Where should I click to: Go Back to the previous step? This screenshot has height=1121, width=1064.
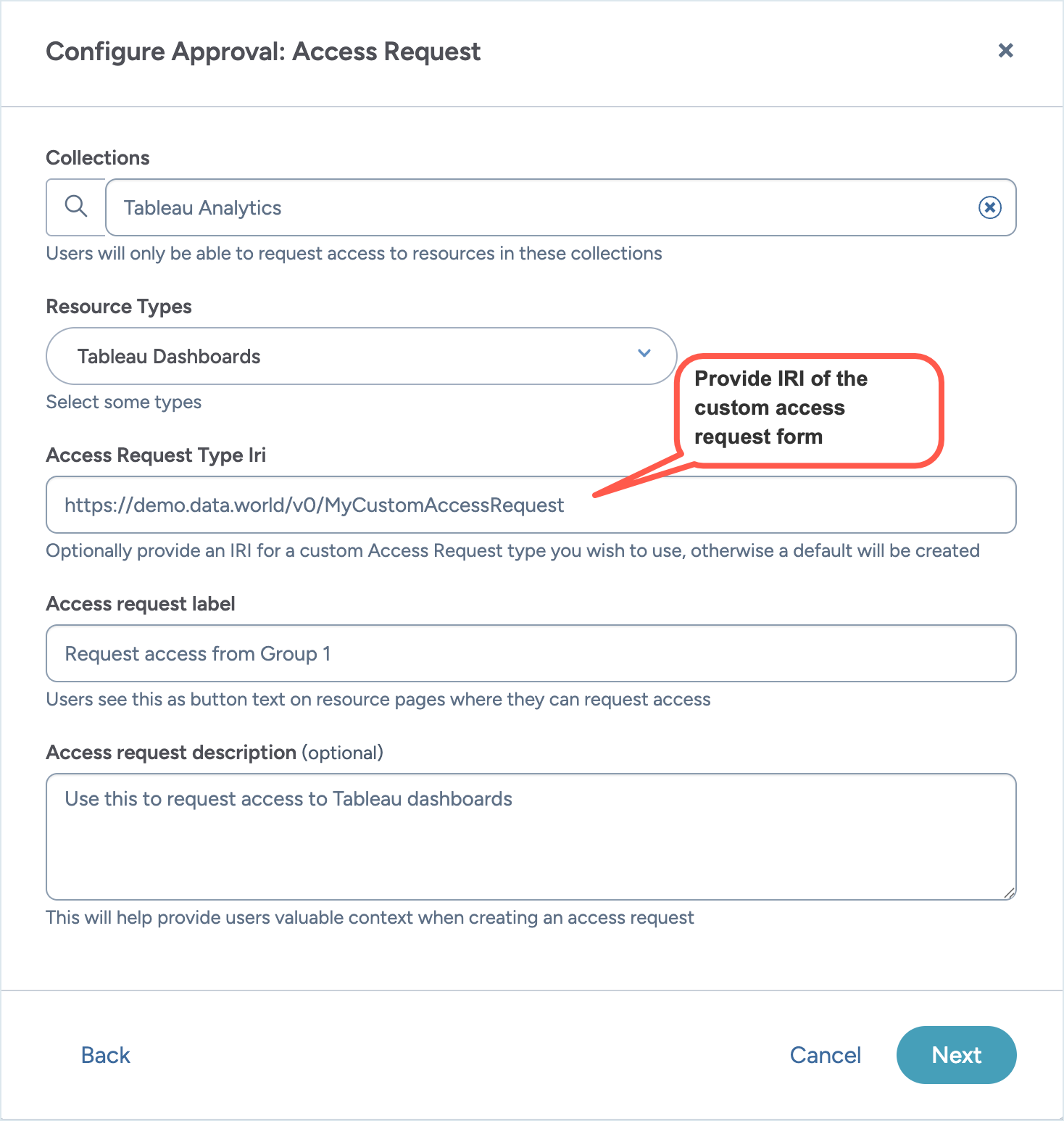pos(105,1055)
